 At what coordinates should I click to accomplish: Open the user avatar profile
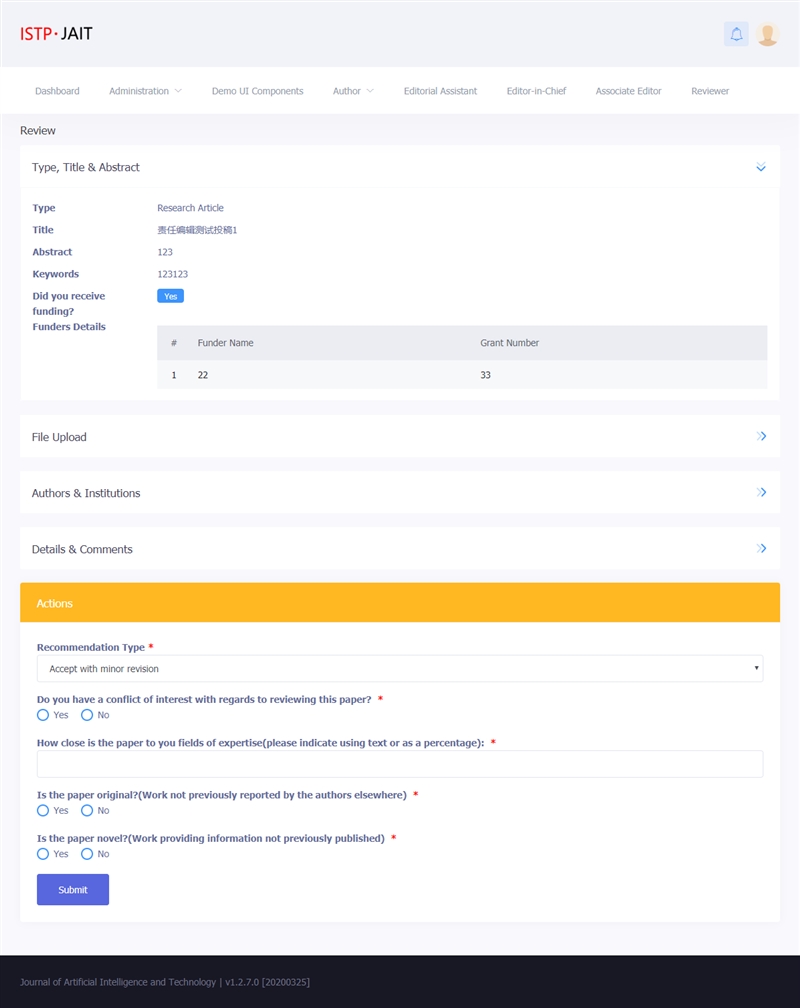click(x=767, y=34)
